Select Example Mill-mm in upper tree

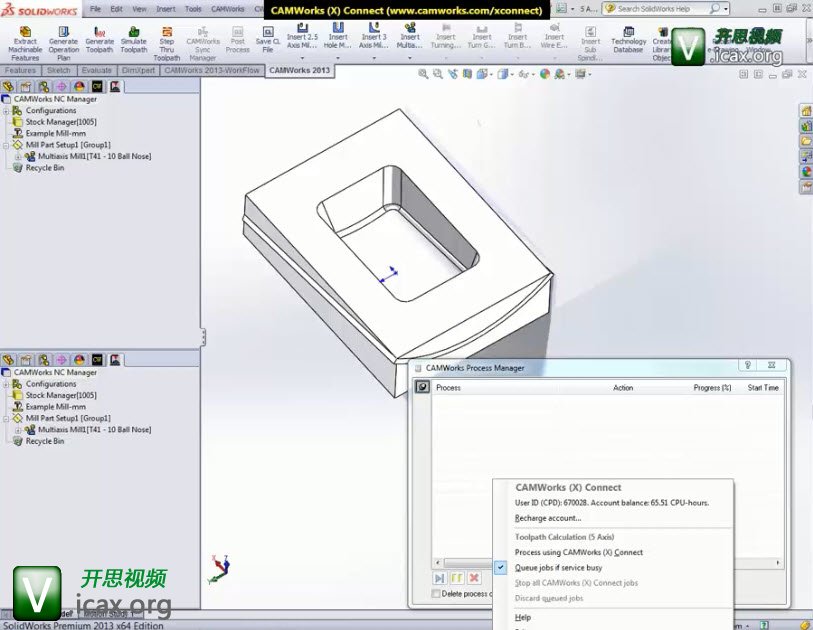point(55,133)
